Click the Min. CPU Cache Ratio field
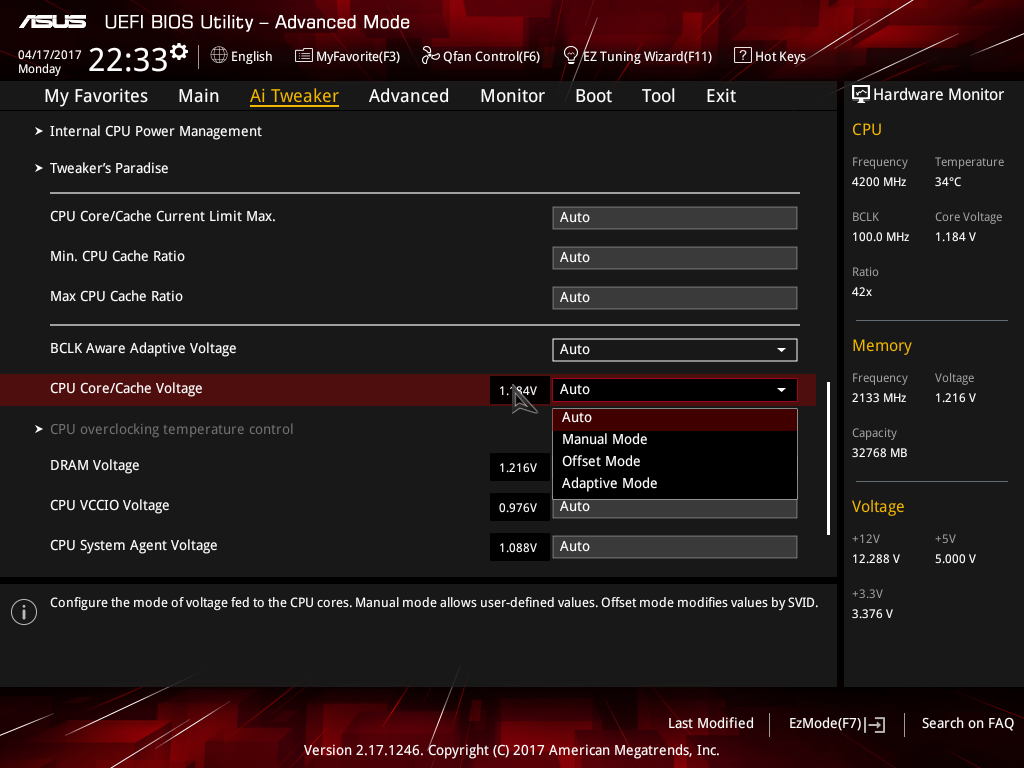The image size is (1024, 768). 675,257
